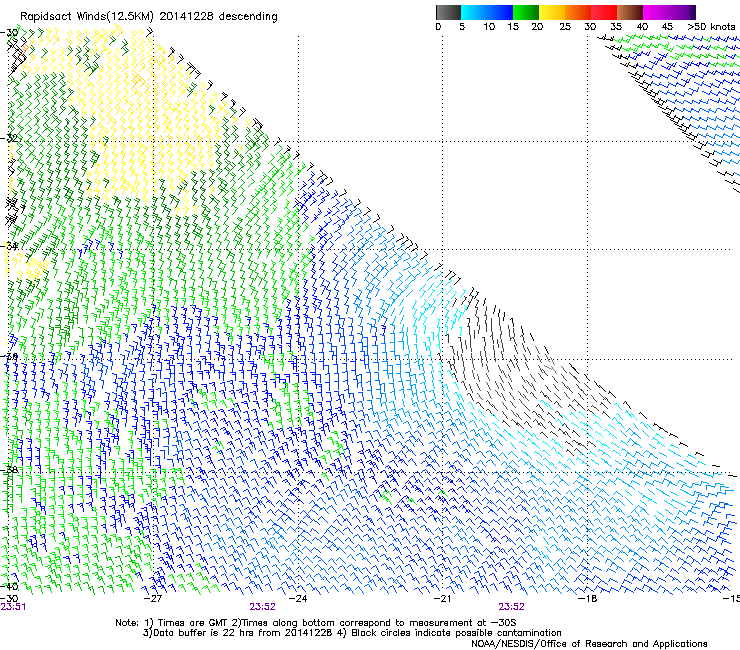Click the "0" label under the color scale

pyautogui.click(x=438, y=27)
